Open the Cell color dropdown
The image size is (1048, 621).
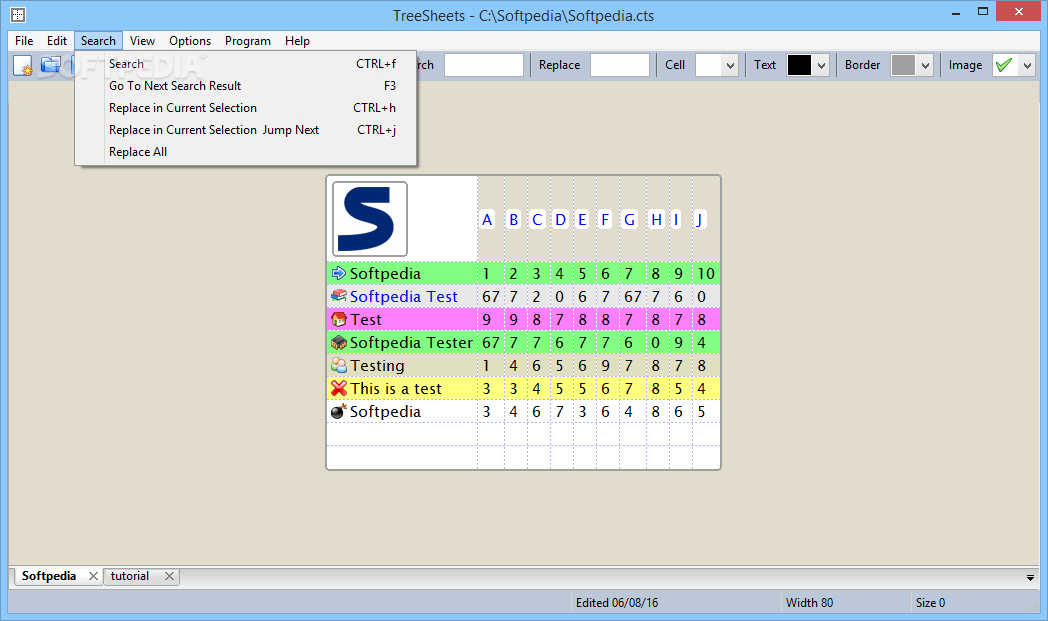pos(730,66)
